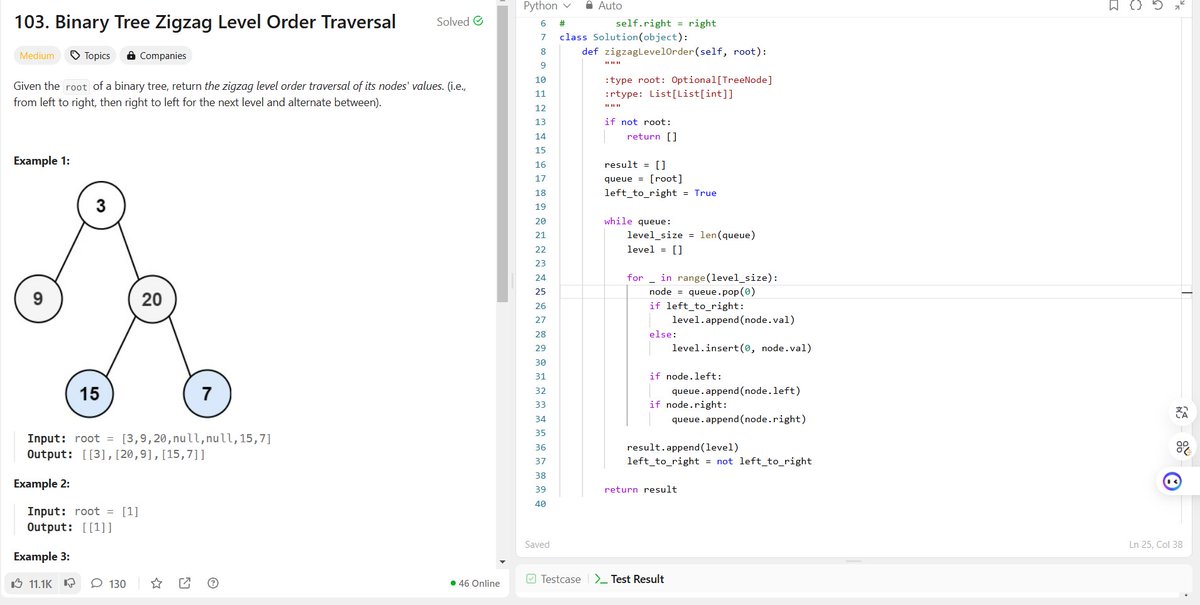Reset code to default with undo icon
This screenshot has width=1200, height=605.
pos(1158,6)
